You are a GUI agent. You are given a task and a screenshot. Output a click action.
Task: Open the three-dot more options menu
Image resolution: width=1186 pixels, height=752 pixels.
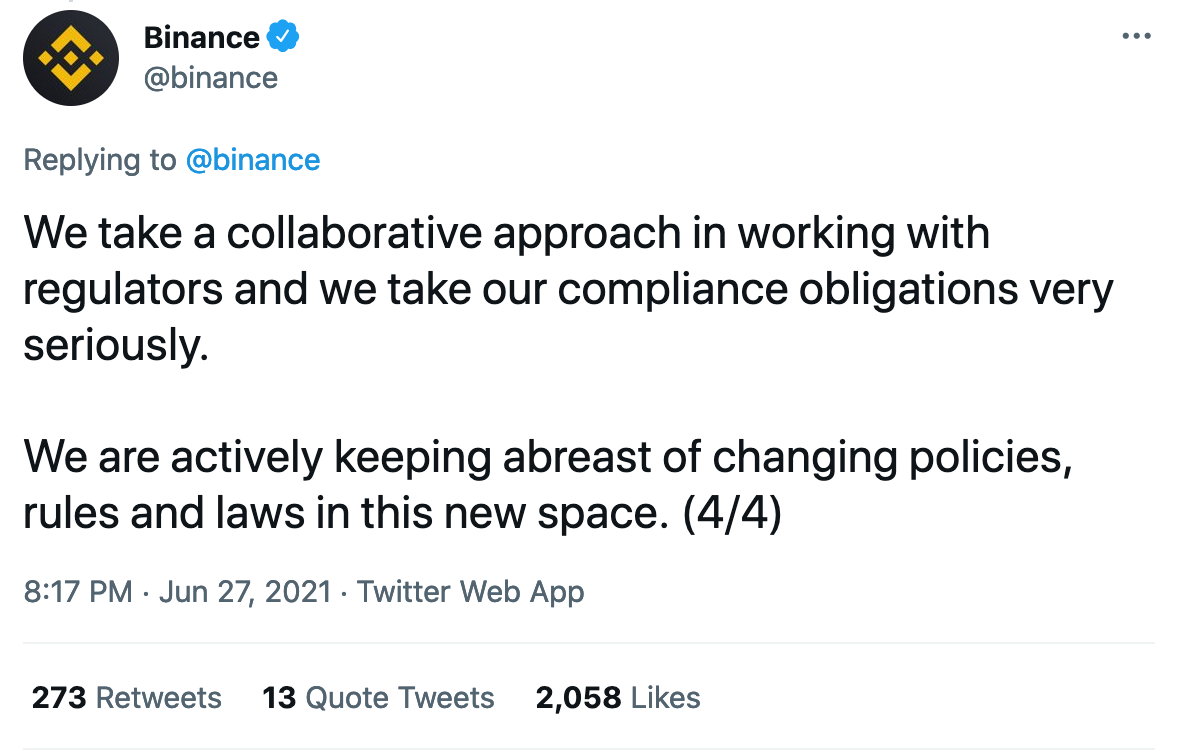[x=1136, y=36]
